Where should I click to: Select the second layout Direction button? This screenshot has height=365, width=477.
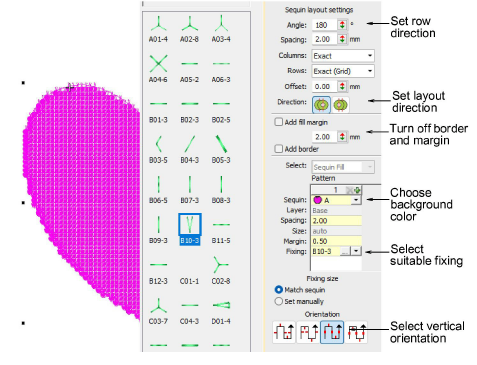pos(340,105)
